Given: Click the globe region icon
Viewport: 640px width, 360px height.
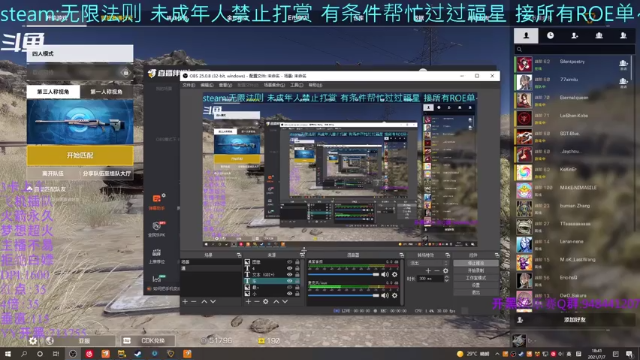Looking at the screenshot, I should coord(50,340).
